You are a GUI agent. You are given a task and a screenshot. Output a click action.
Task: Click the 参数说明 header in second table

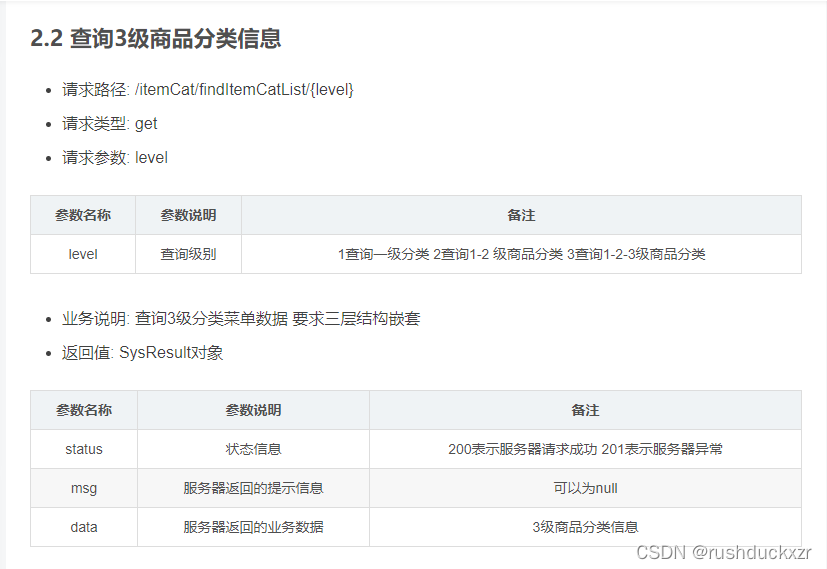pos(253,410)
